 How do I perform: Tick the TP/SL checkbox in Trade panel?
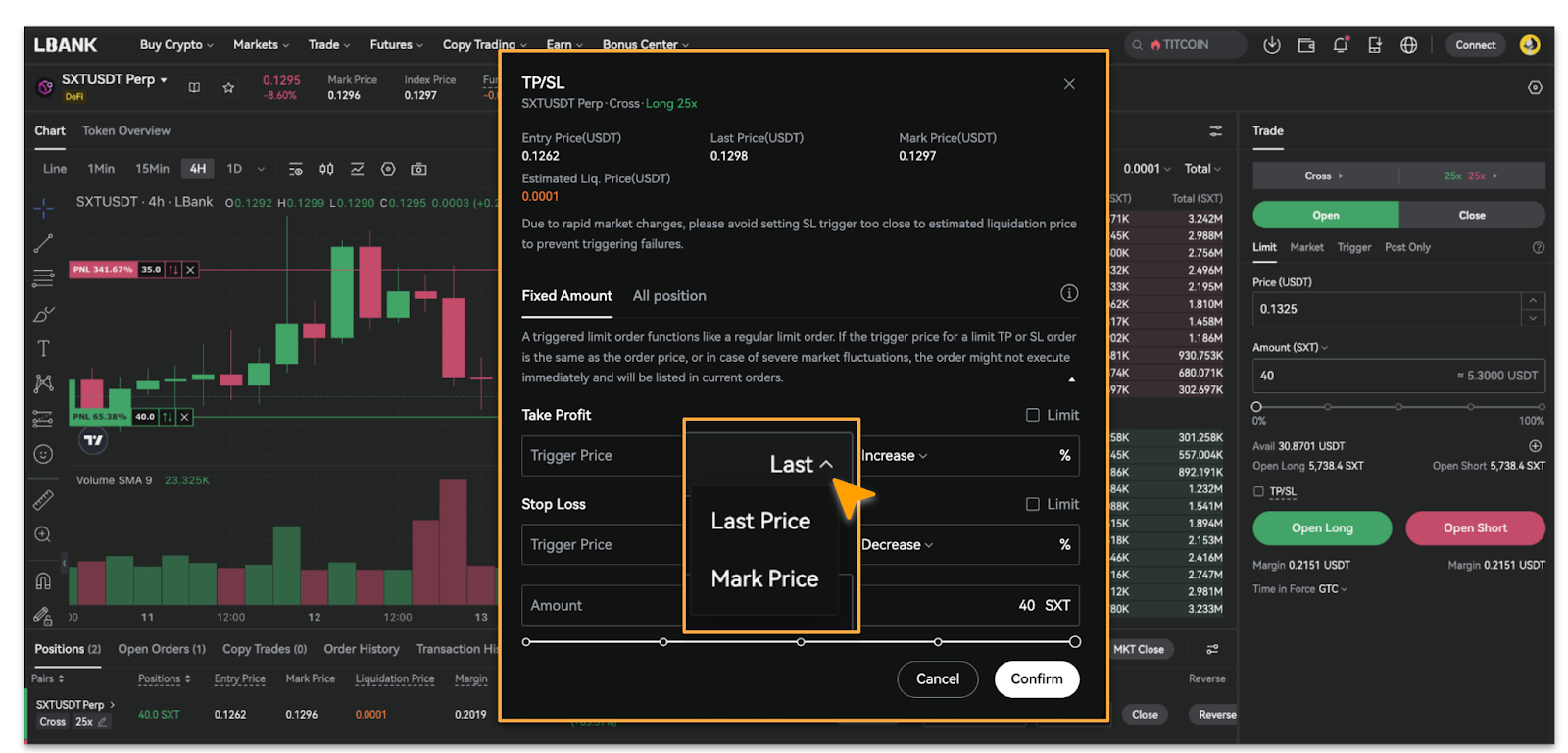tap(1258, 491)
